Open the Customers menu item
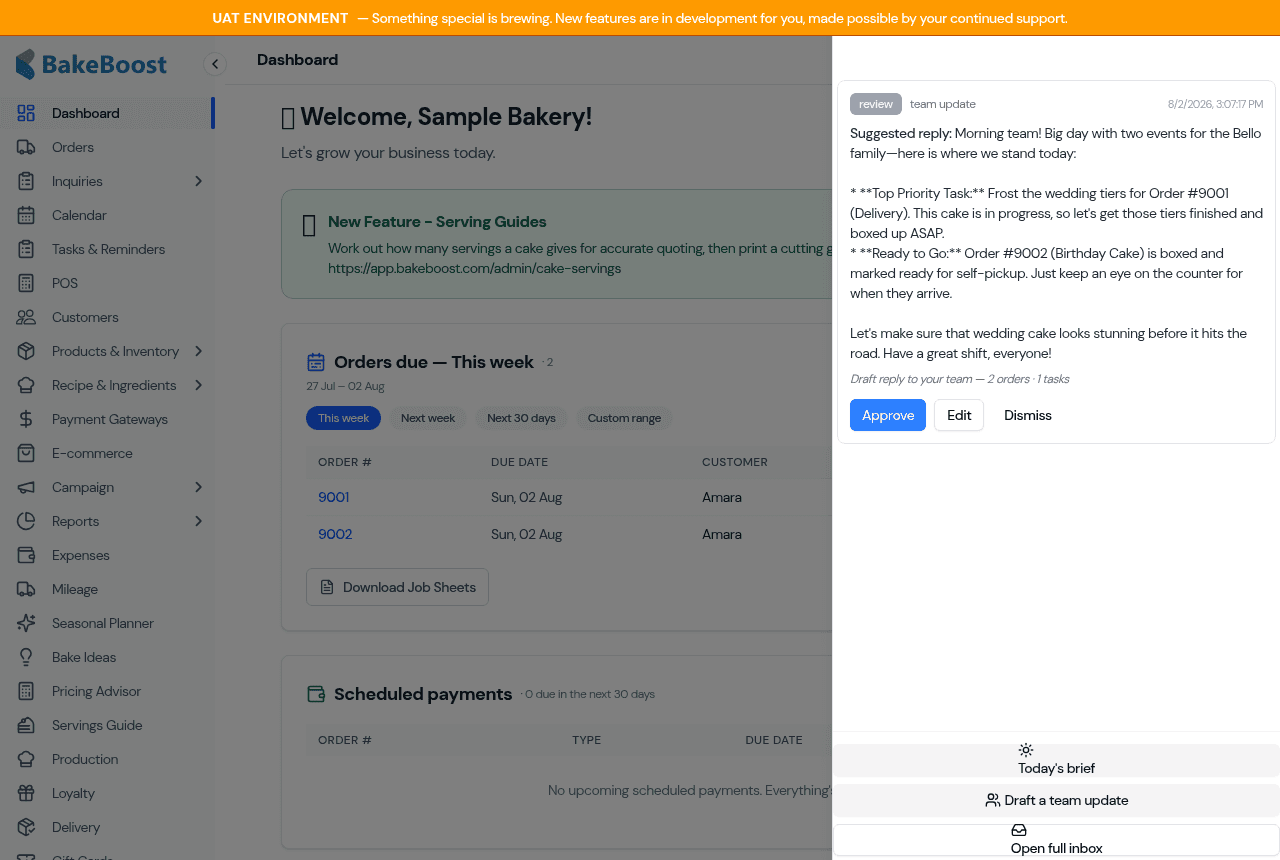The width and height of the screenshot is (1280, 860). pyautogui.click(x=107, y=317)
